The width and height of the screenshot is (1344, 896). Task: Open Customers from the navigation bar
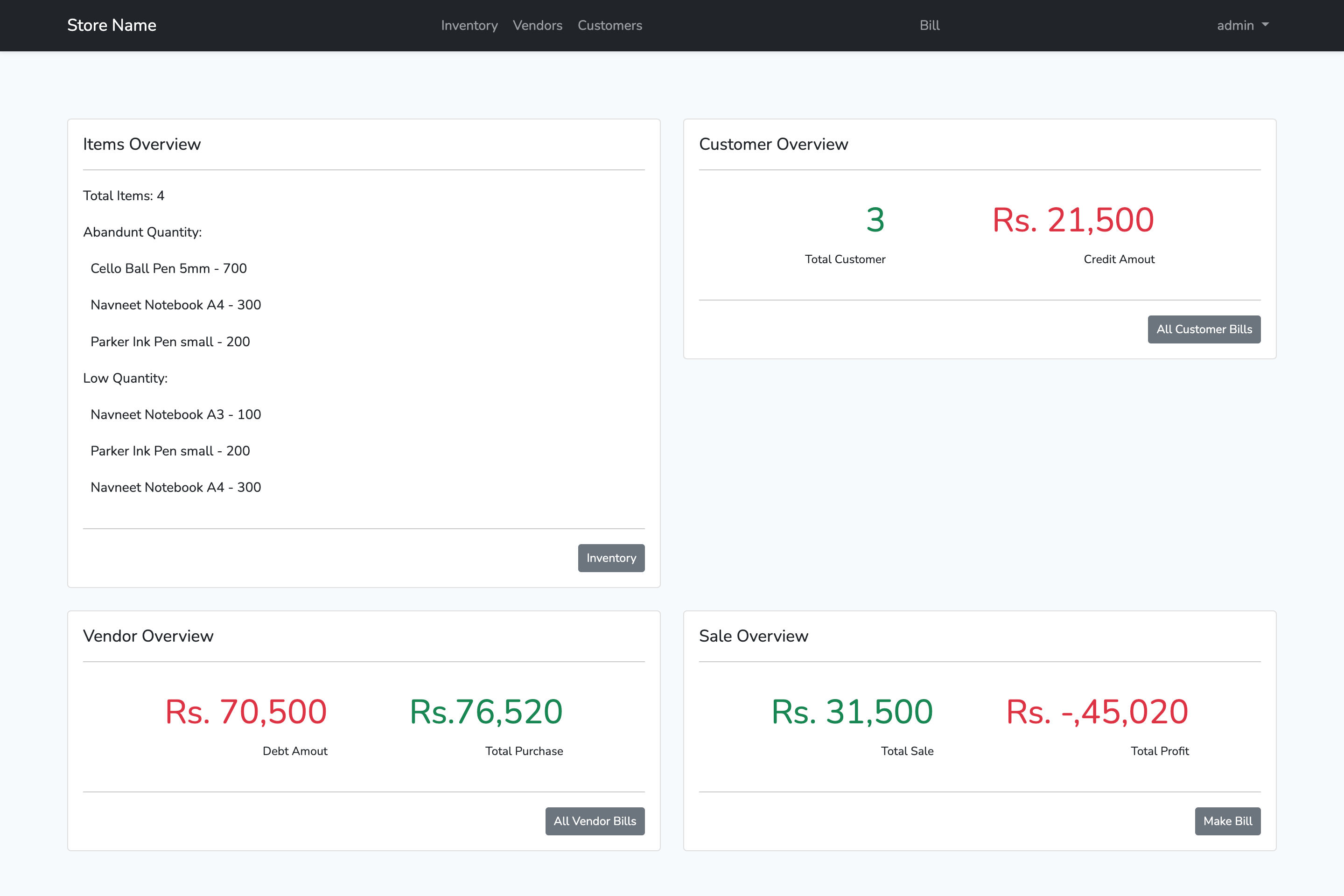[x=610, y=25]
